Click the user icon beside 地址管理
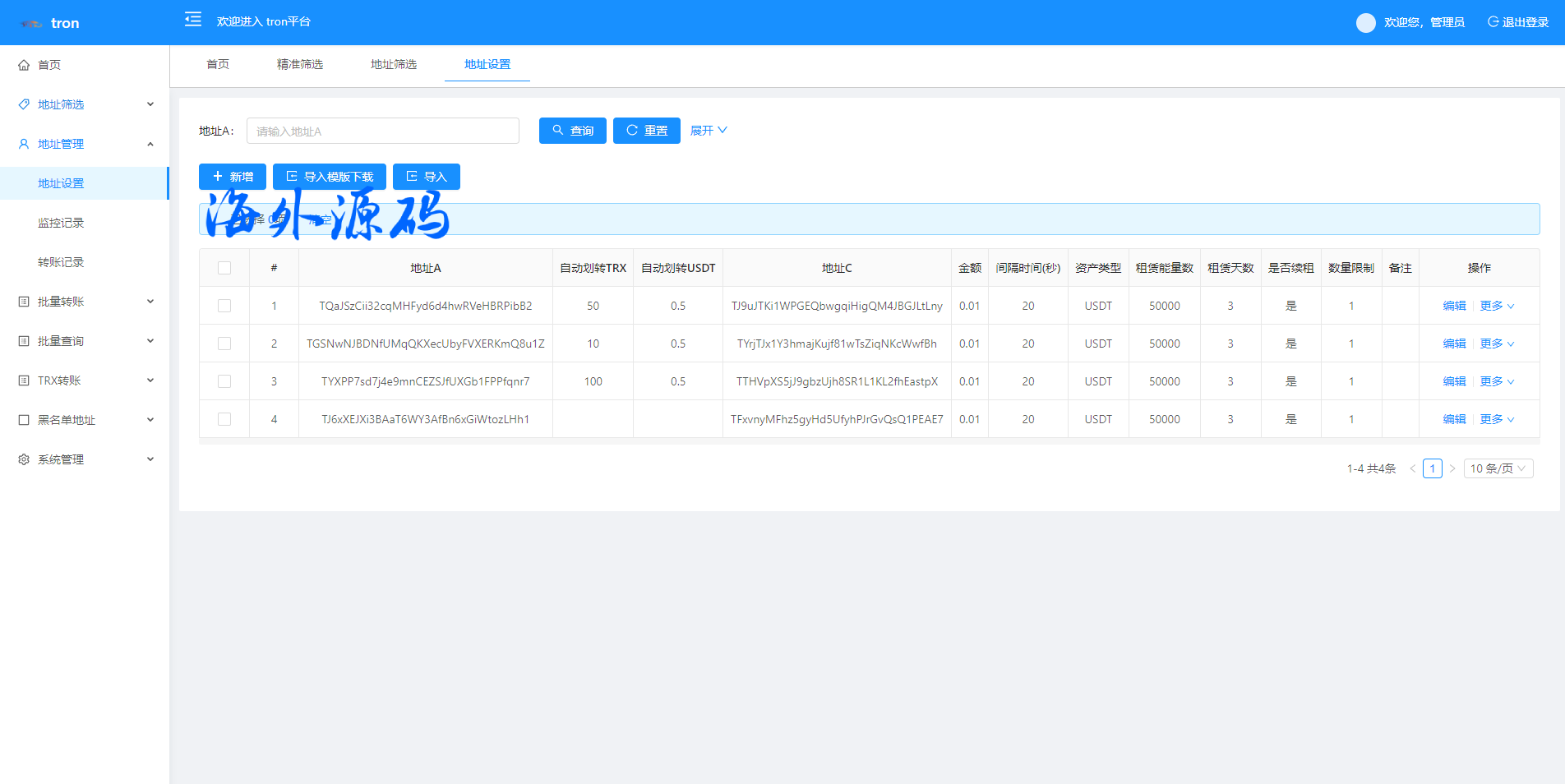 [x=24, y=144]
